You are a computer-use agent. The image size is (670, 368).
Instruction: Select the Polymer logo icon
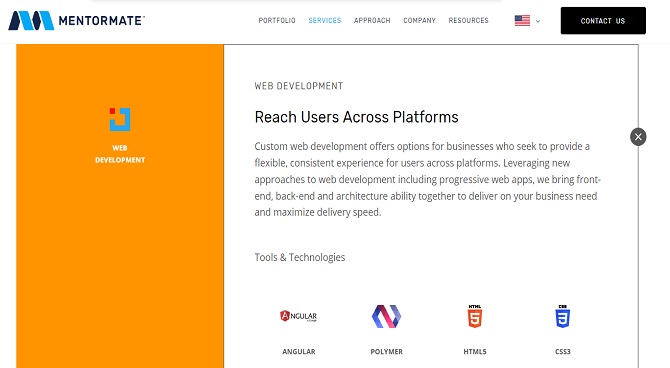[x=386, y=316]
